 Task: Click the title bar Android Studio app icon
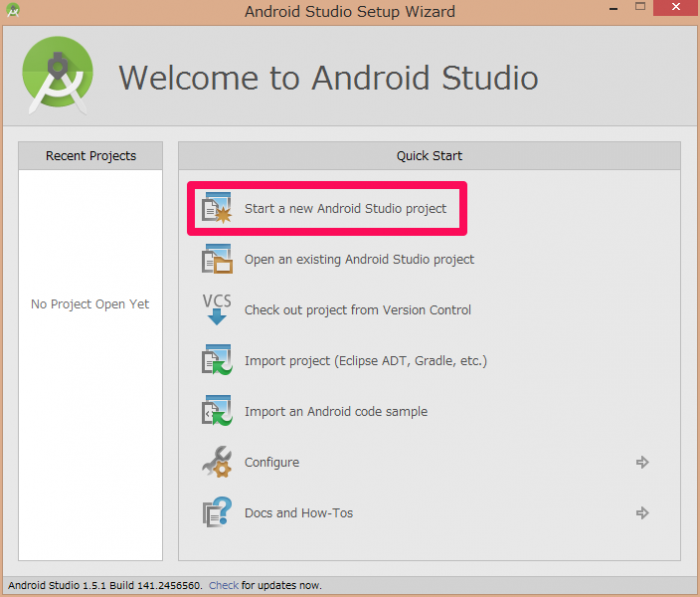click(x=13, y=10)
